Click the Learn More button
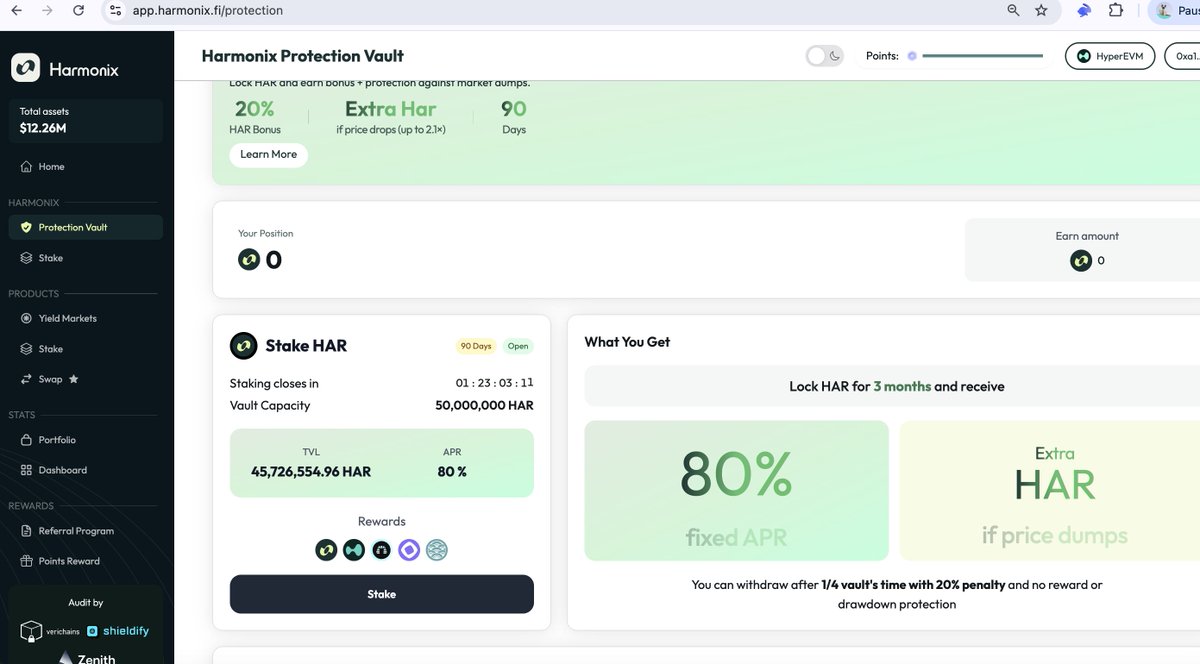This screenshot has height=664, width=1200. coord(268,154)
